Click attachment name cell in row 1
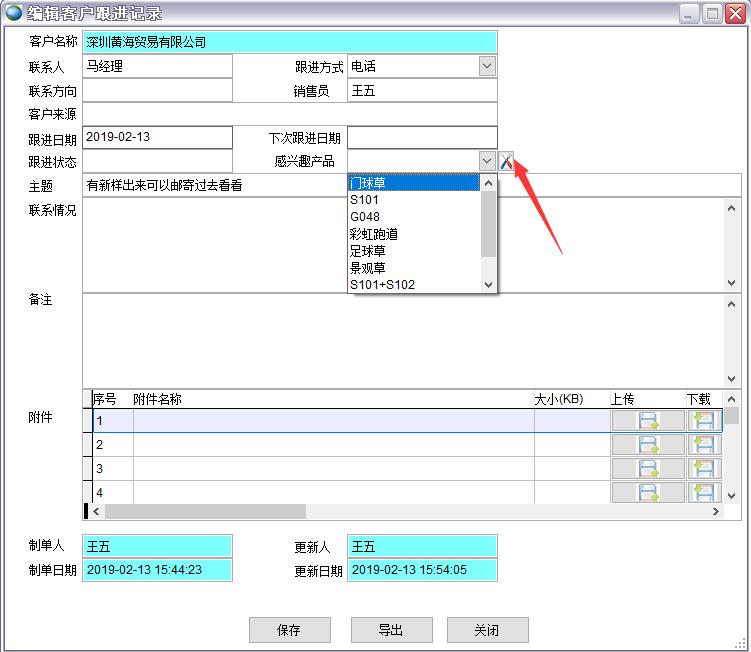The image size is (751, 652). tap(333, 421)
